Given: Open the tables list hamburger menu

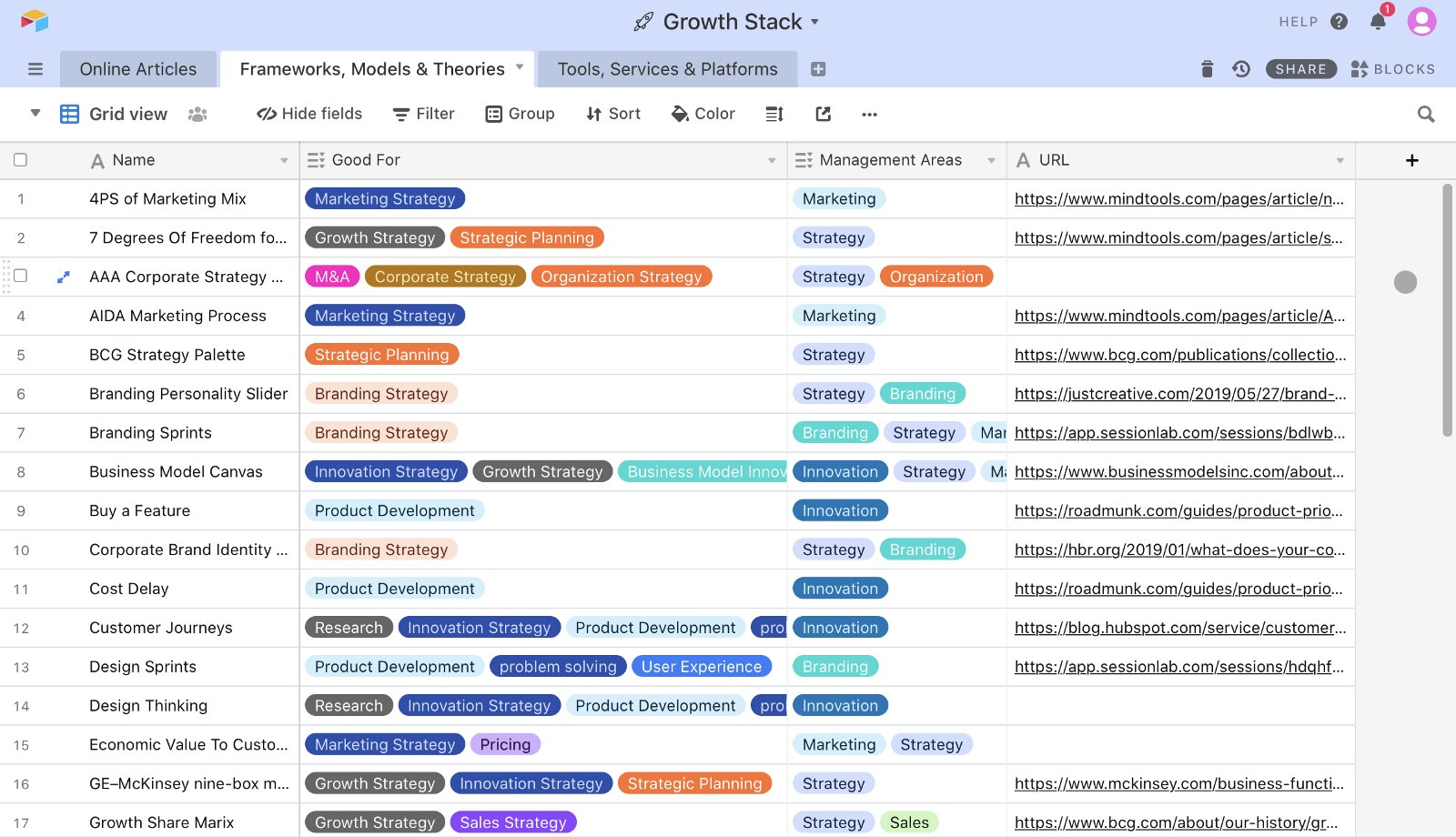Looking at the screenshot, I should (x=35, y=69).
